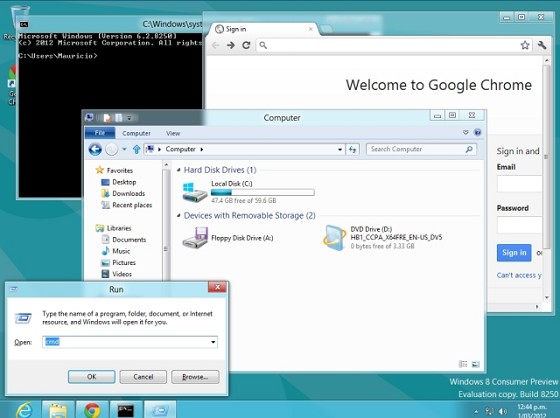Click the Up arrow in explorer
The height and width of the screenshot is (418, 560).
pyautogui.click(x=136, y=149)
